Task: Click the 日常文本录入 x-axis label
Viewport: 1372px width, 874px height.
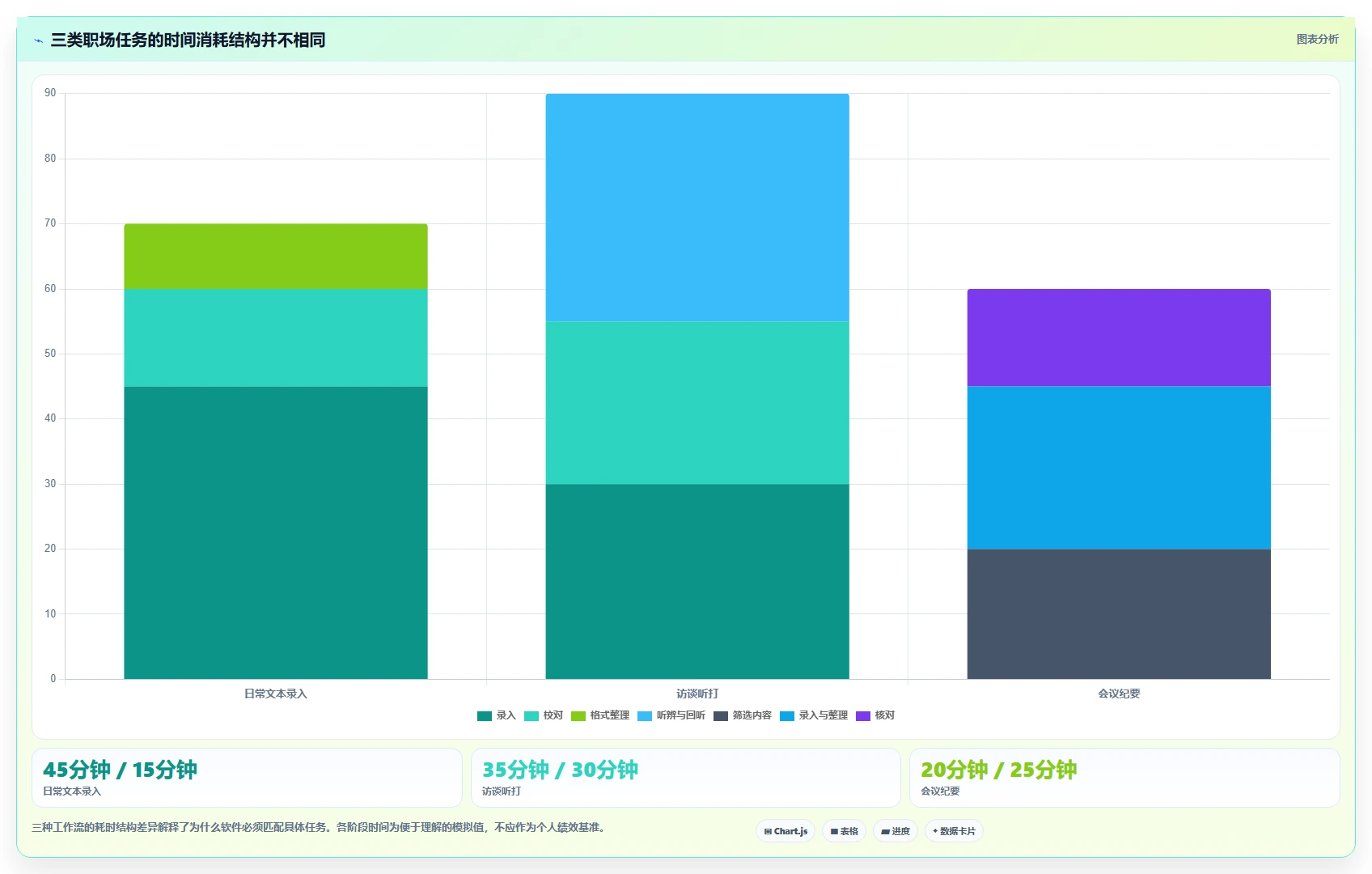Action: click(276, 694)
